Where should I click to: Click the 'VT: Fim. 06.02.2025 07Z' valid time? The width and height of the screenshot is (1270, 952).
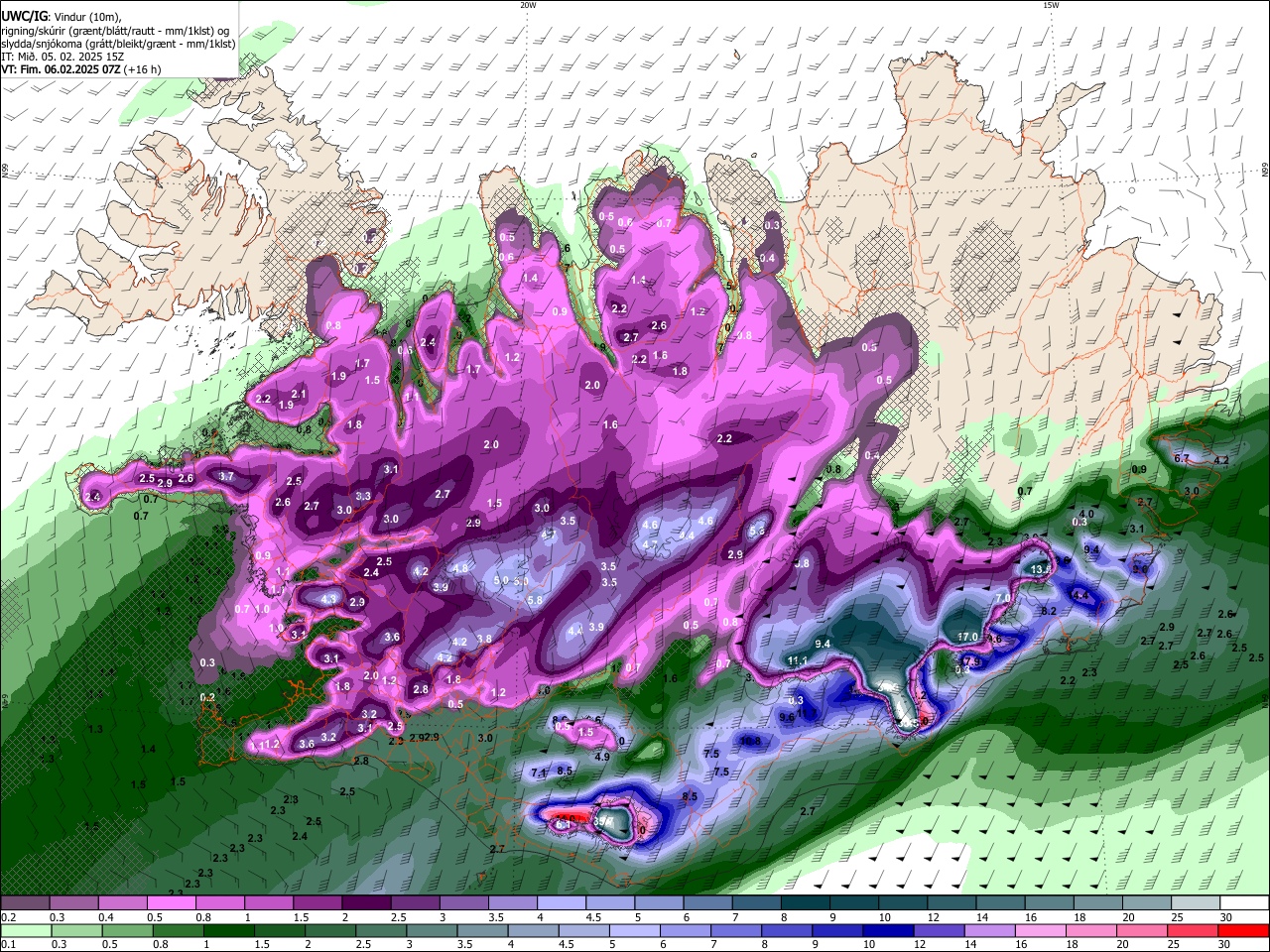[x=61, y=69]
